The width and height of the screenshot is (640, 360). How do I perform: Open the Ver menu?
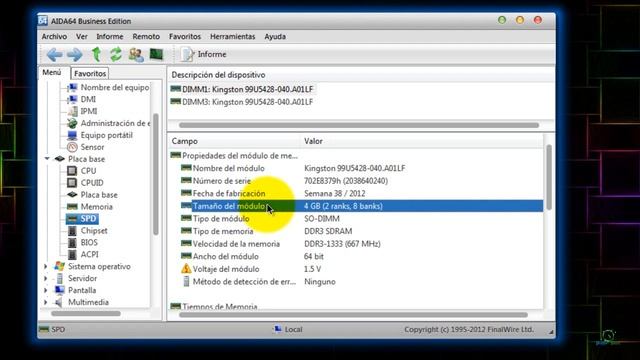point(82,36)
